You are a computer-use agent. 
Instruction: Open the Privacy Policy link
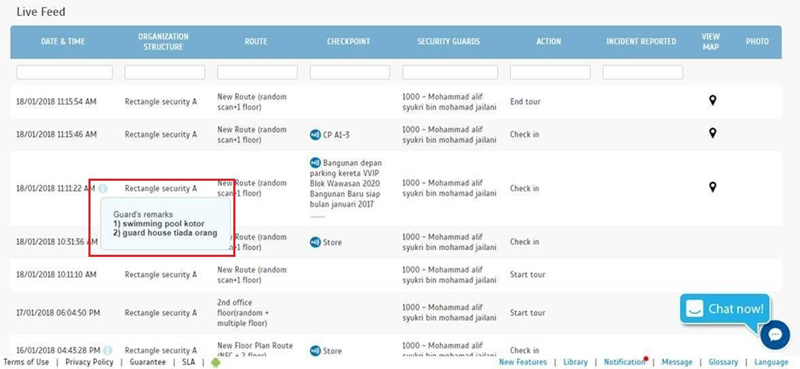(89, 362)
